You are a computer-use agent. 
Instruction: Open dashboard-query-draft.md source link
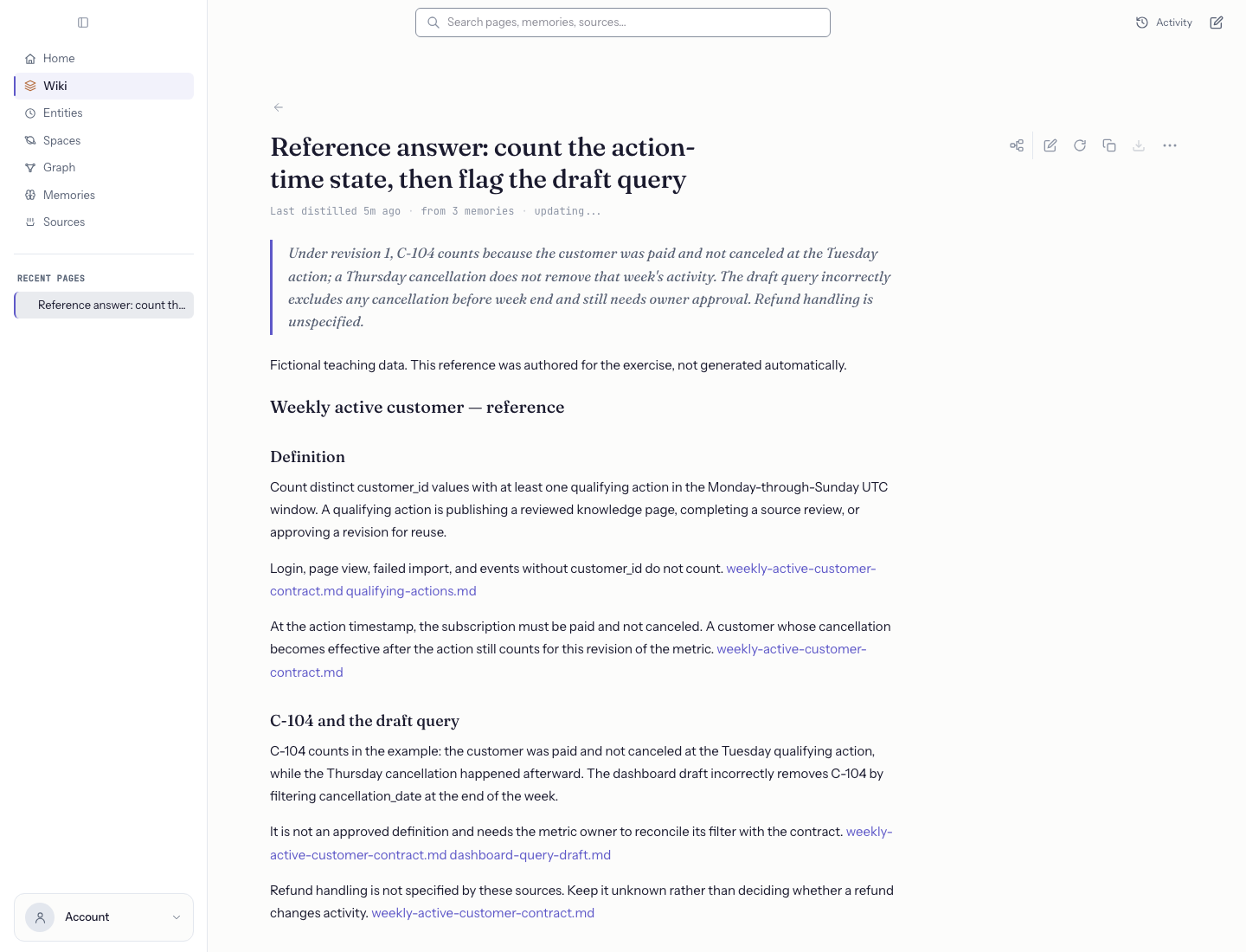pyautogui.click(x=530, y=855)
